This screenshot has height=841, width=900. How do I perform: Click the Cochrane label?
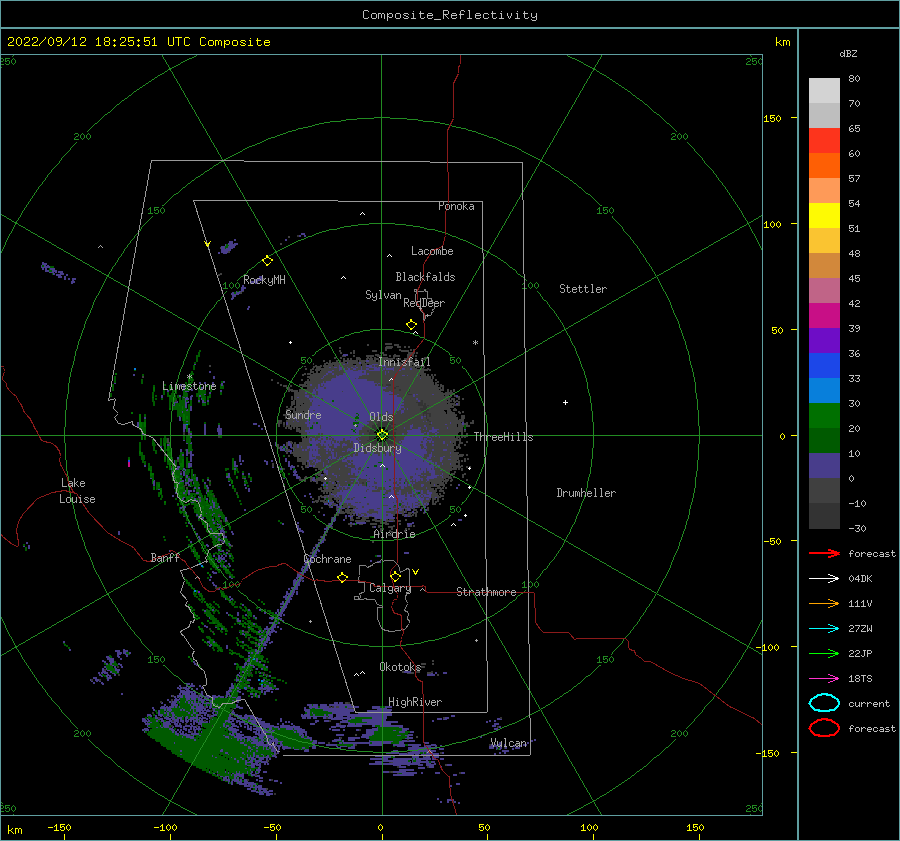(327, 559)
